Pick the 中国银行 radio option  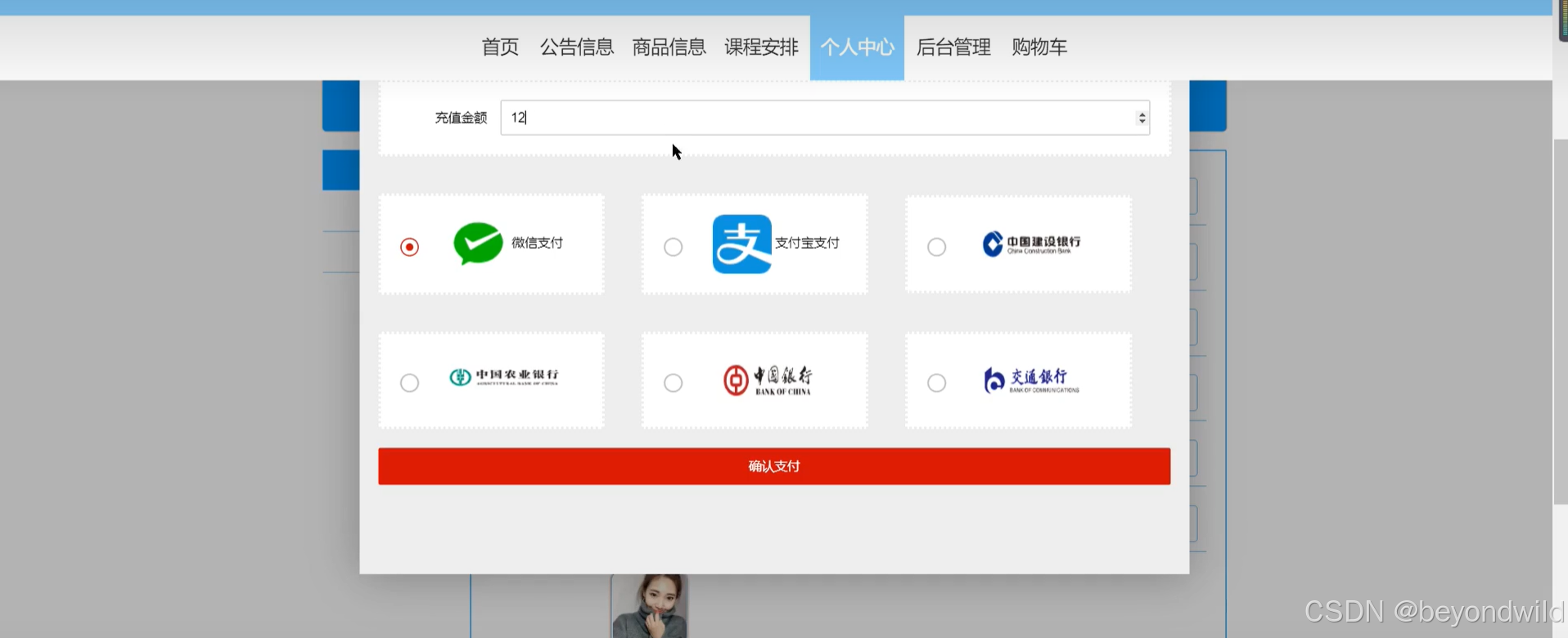pyautogui.click(x=673, y=383)
